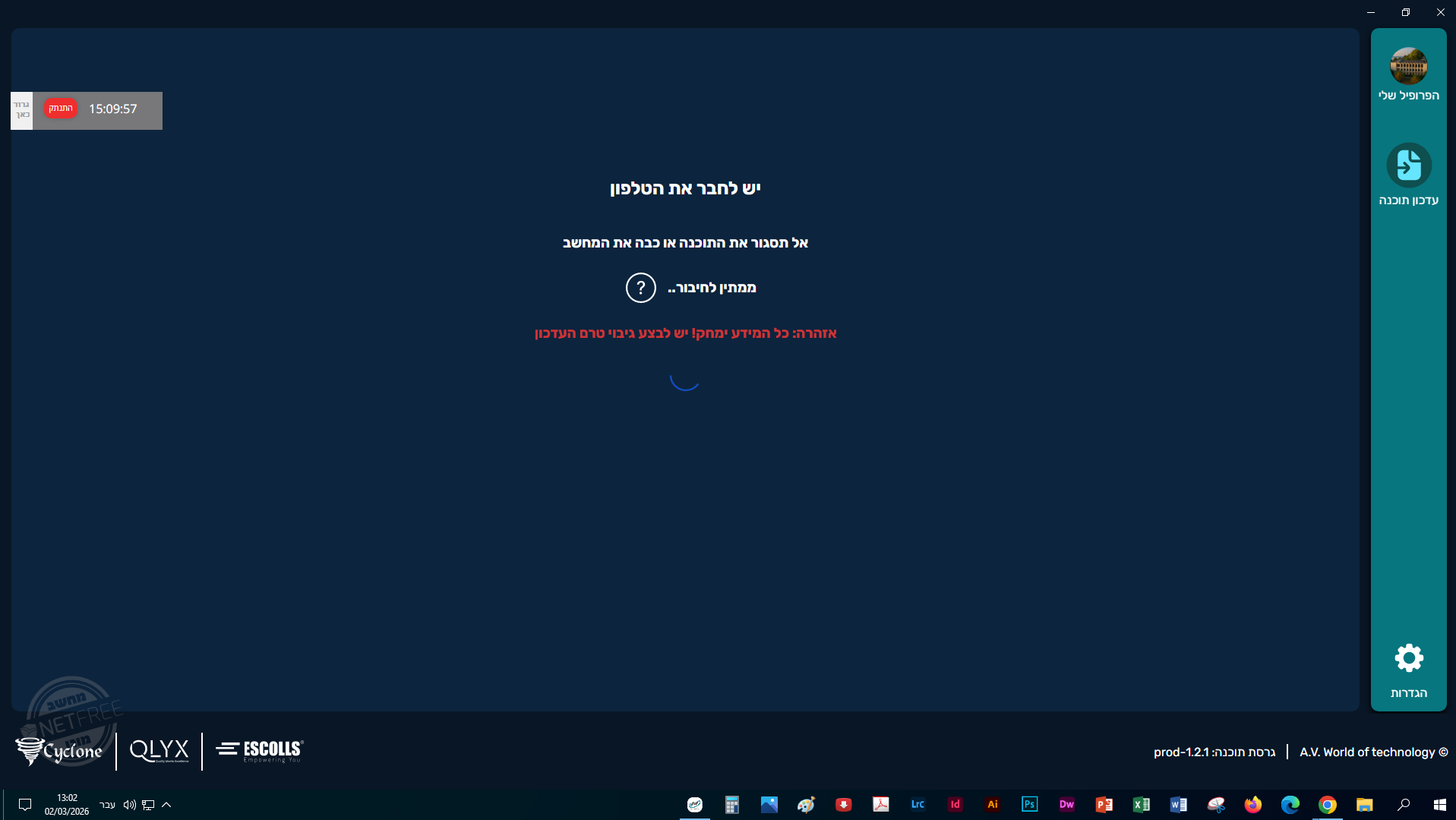
Task: Open the Photos app from the taskbar
Action: (769, 805)
